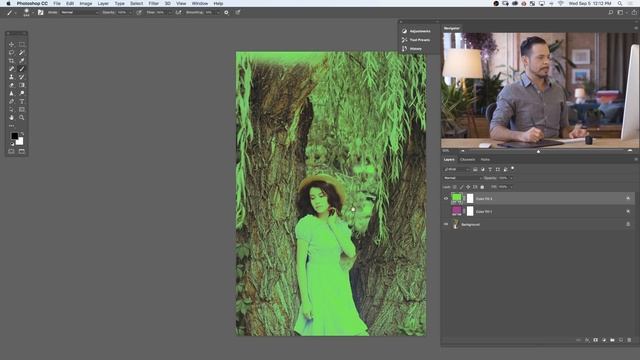Click the black foreground color swatch
This screenshot has width=640, height=360.
(x=14, y=136)
